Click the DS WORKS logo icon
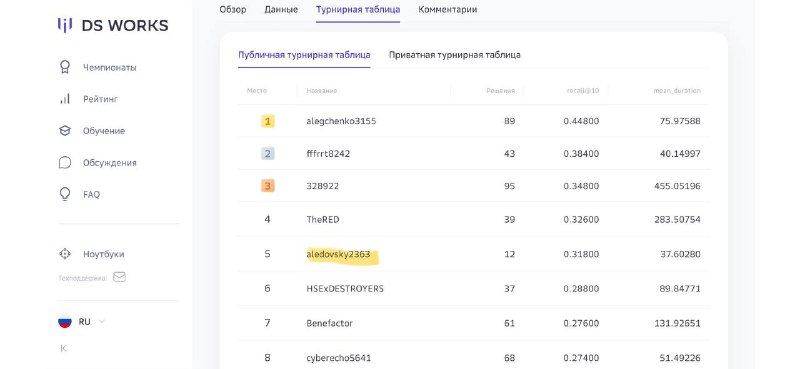The width and height of the screenshot is (800, 369). pyautogui.click(x=65, y=25)
